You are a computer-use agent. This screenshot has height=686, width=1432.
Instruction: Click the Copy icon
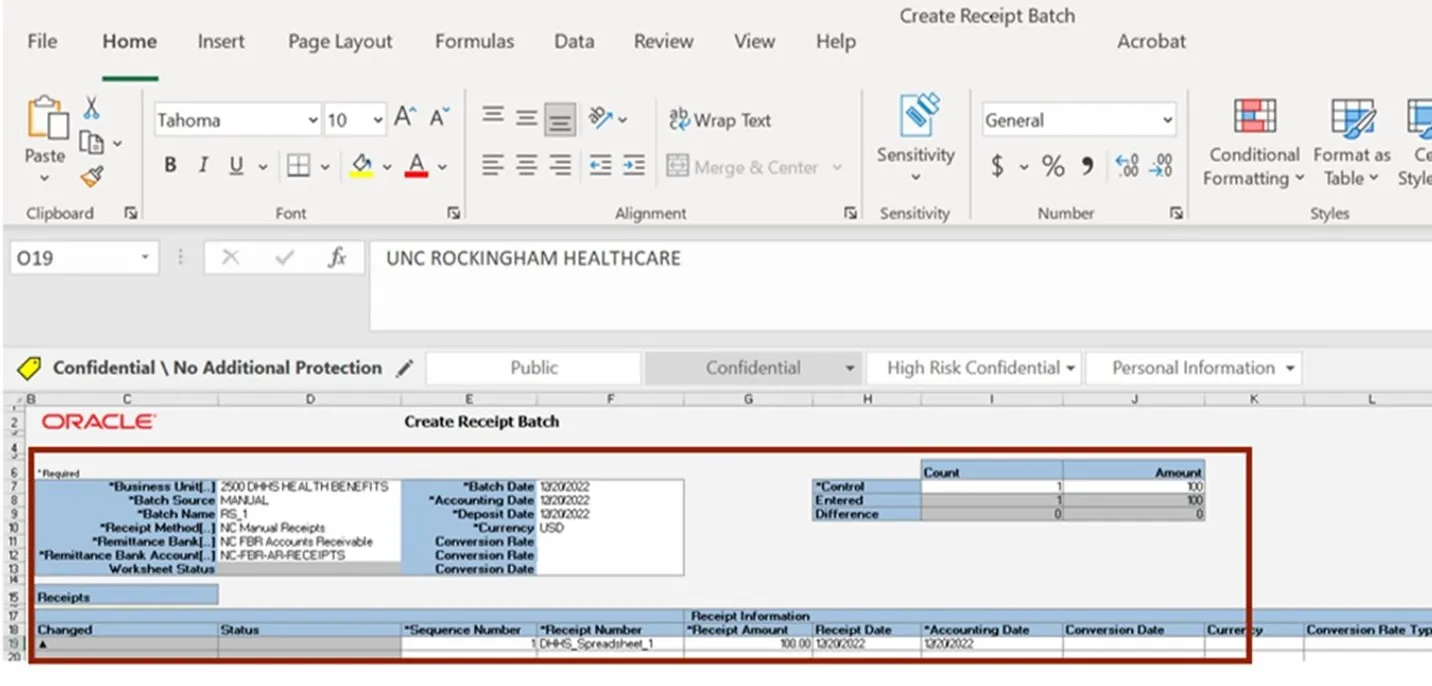[x=92, y=143]
